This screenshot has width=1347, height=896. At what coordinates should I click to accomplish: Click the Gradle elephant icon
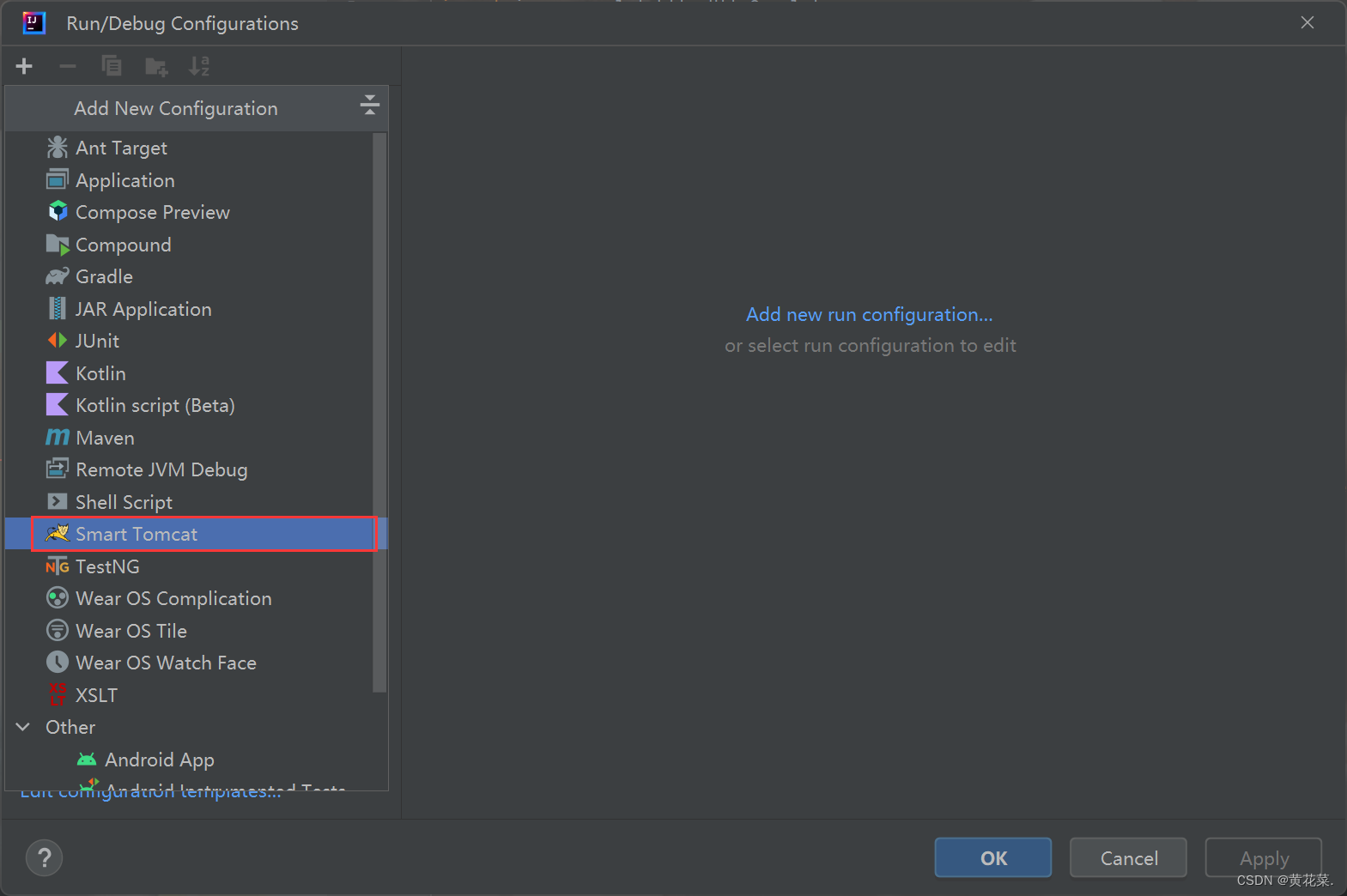pyautogui.click(x=58, y=276)
